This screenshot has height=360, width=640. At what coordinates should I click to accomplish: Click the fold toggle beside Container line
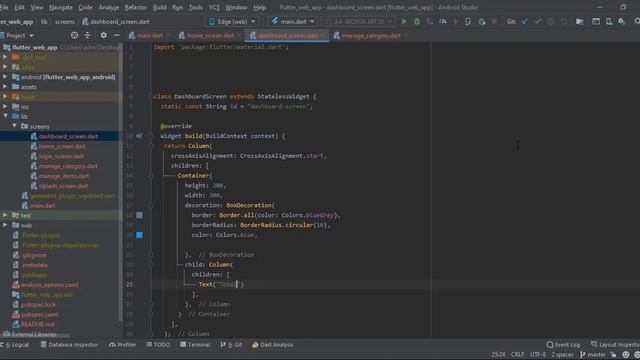151,176
